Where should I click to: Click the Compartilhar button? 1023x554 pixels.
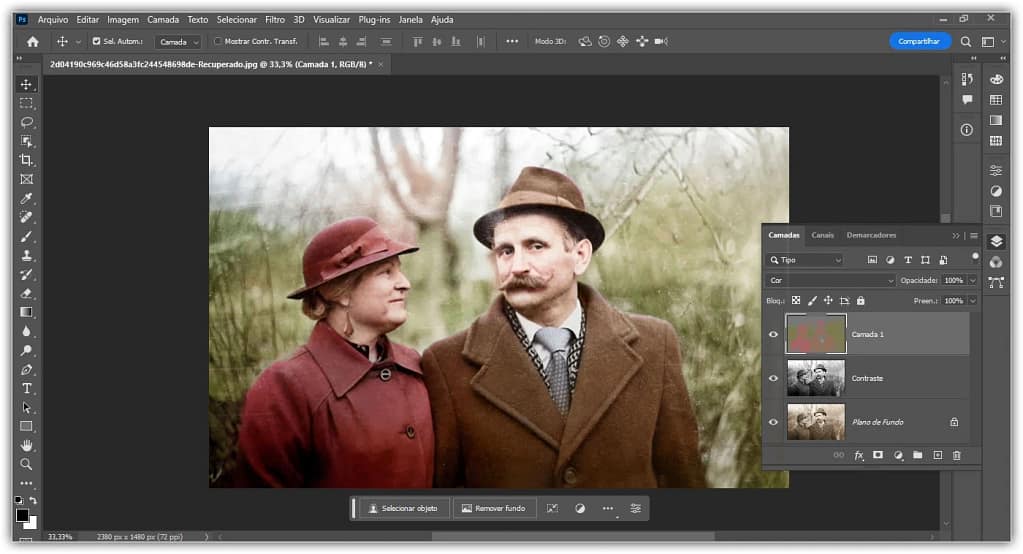coord(919,41)
